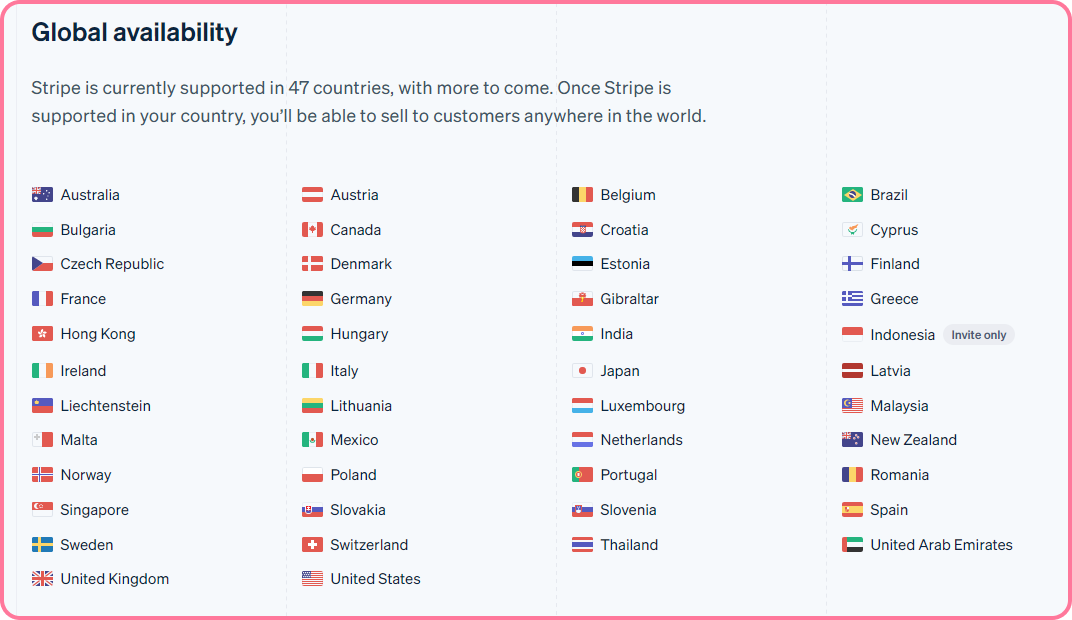Open the United States country link
This screenshot has height=620, width=1072.
pyautogui.click(x=375, y=579)
